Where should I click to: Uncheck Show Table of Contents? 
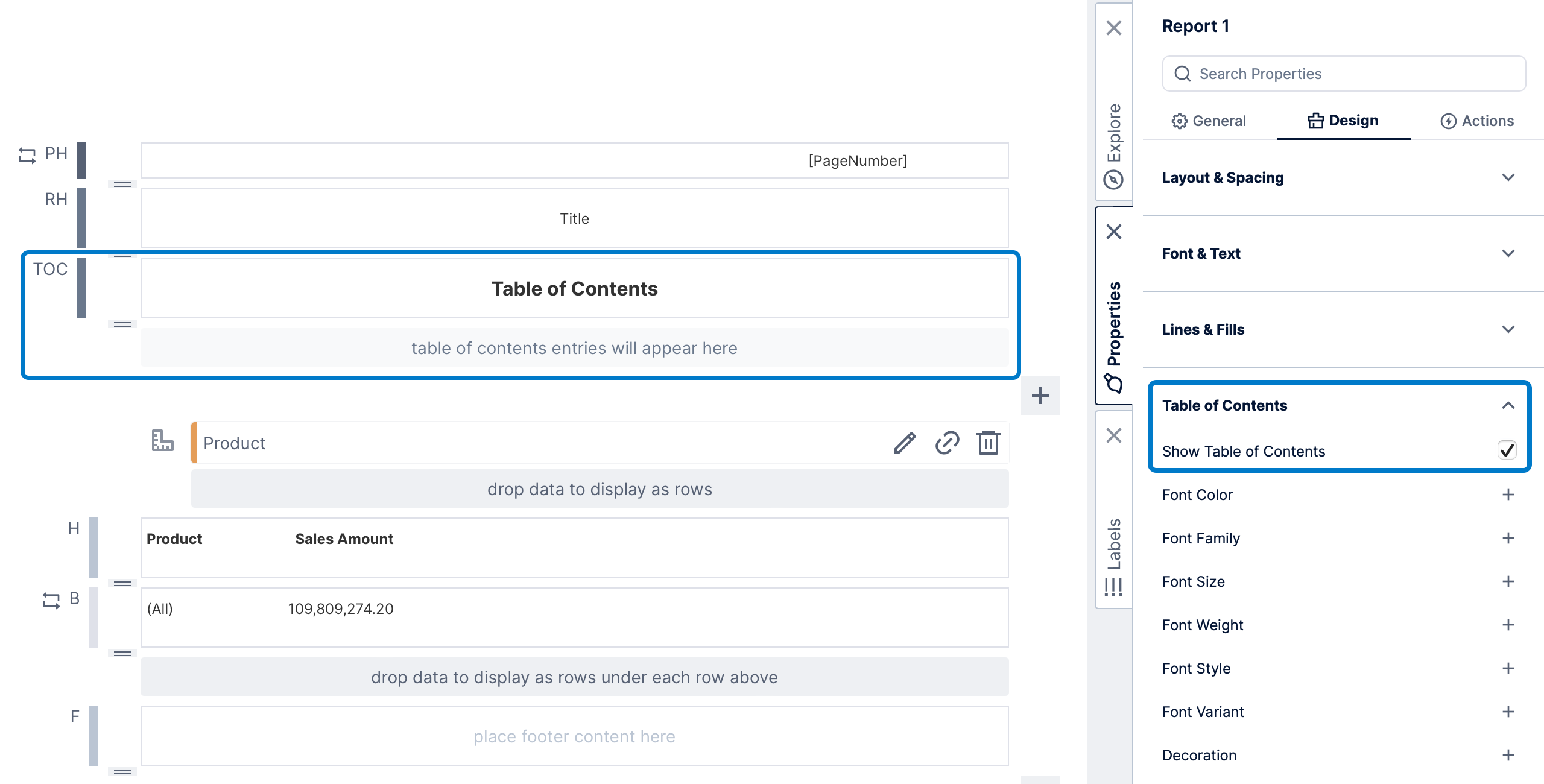1508,450
